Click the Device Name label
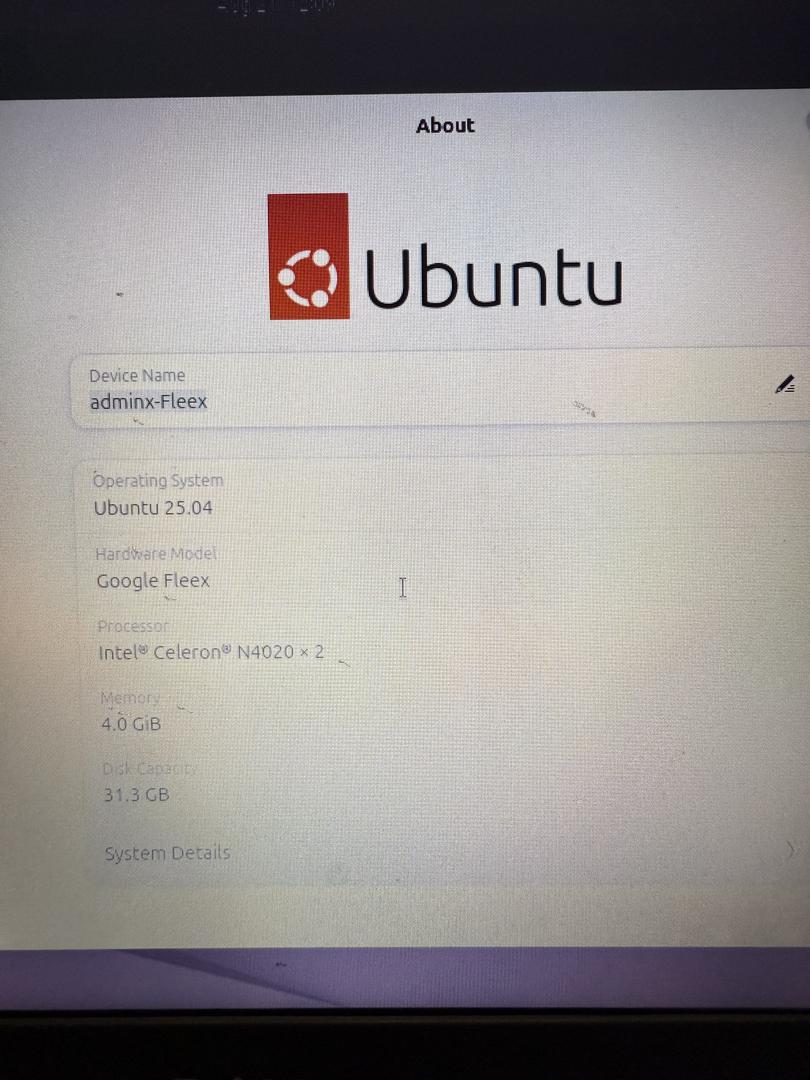810x1080 pixels. [137, 375]
